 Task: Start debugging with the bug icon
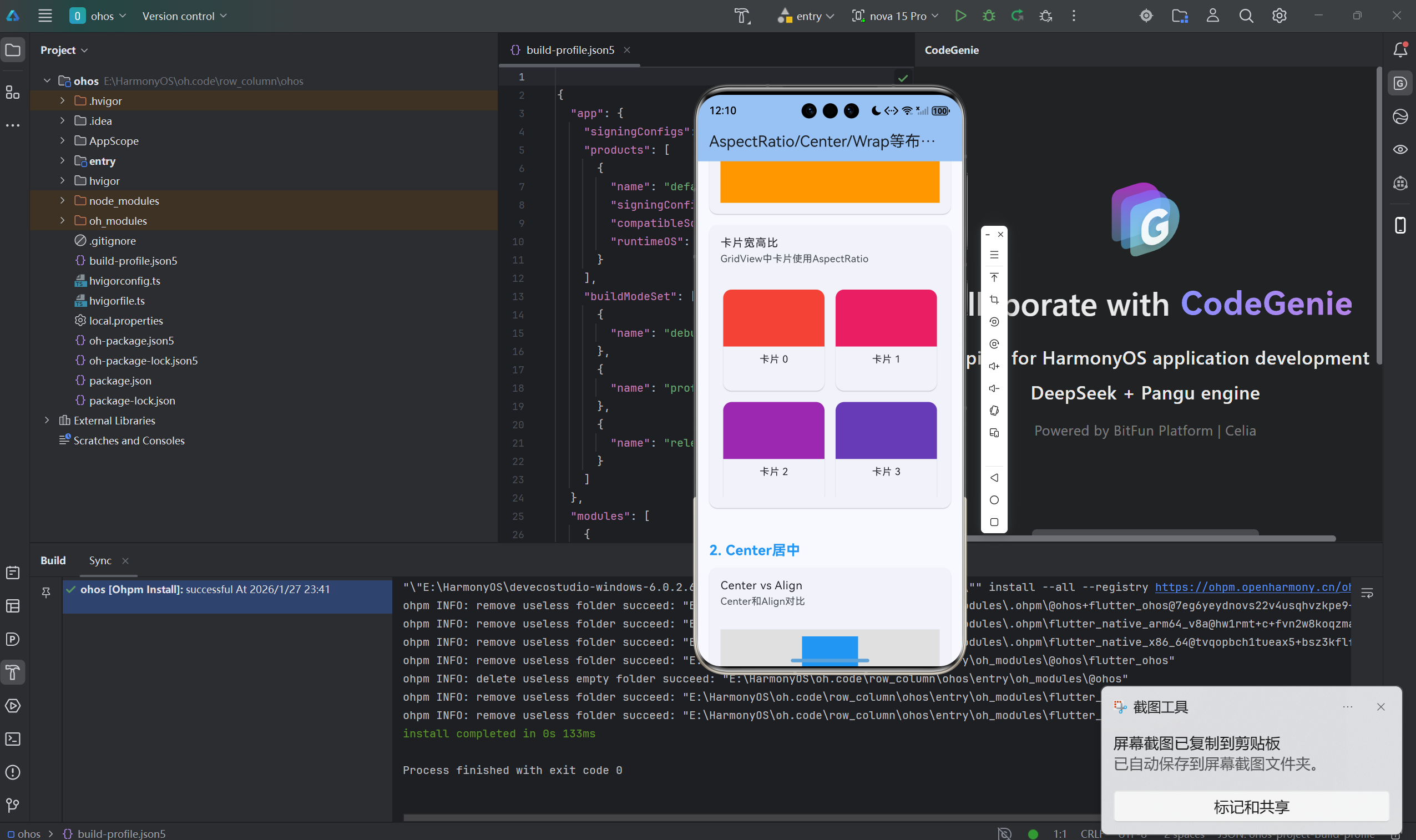click(x=988, y=16)
